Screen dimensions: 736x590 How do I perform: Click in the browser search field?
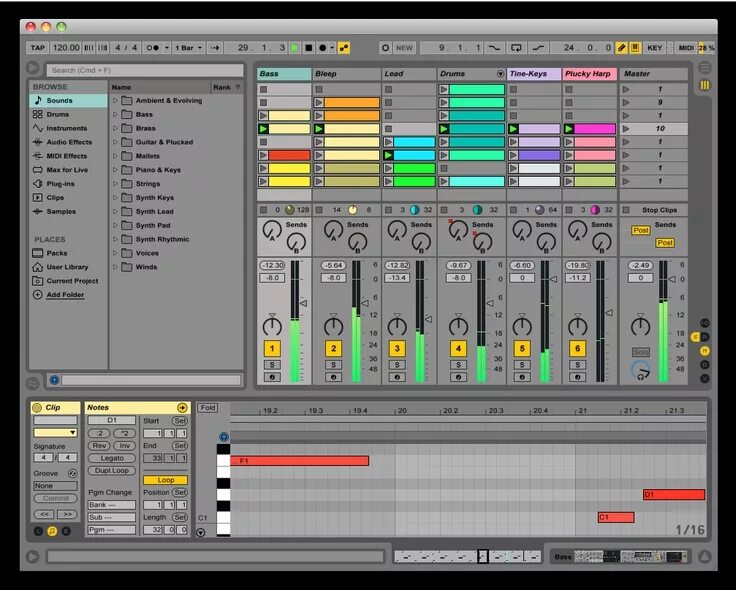(145, 70)
